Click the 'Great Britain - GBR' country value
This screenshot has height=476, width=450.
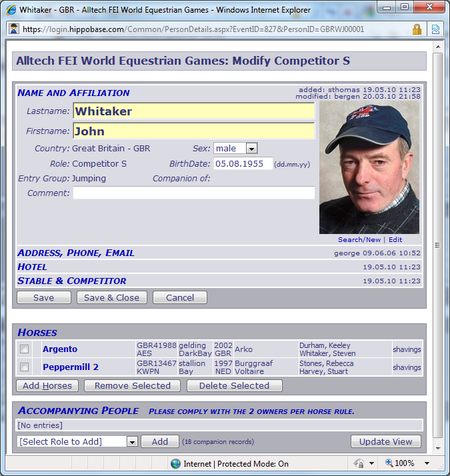pos(111,148)
